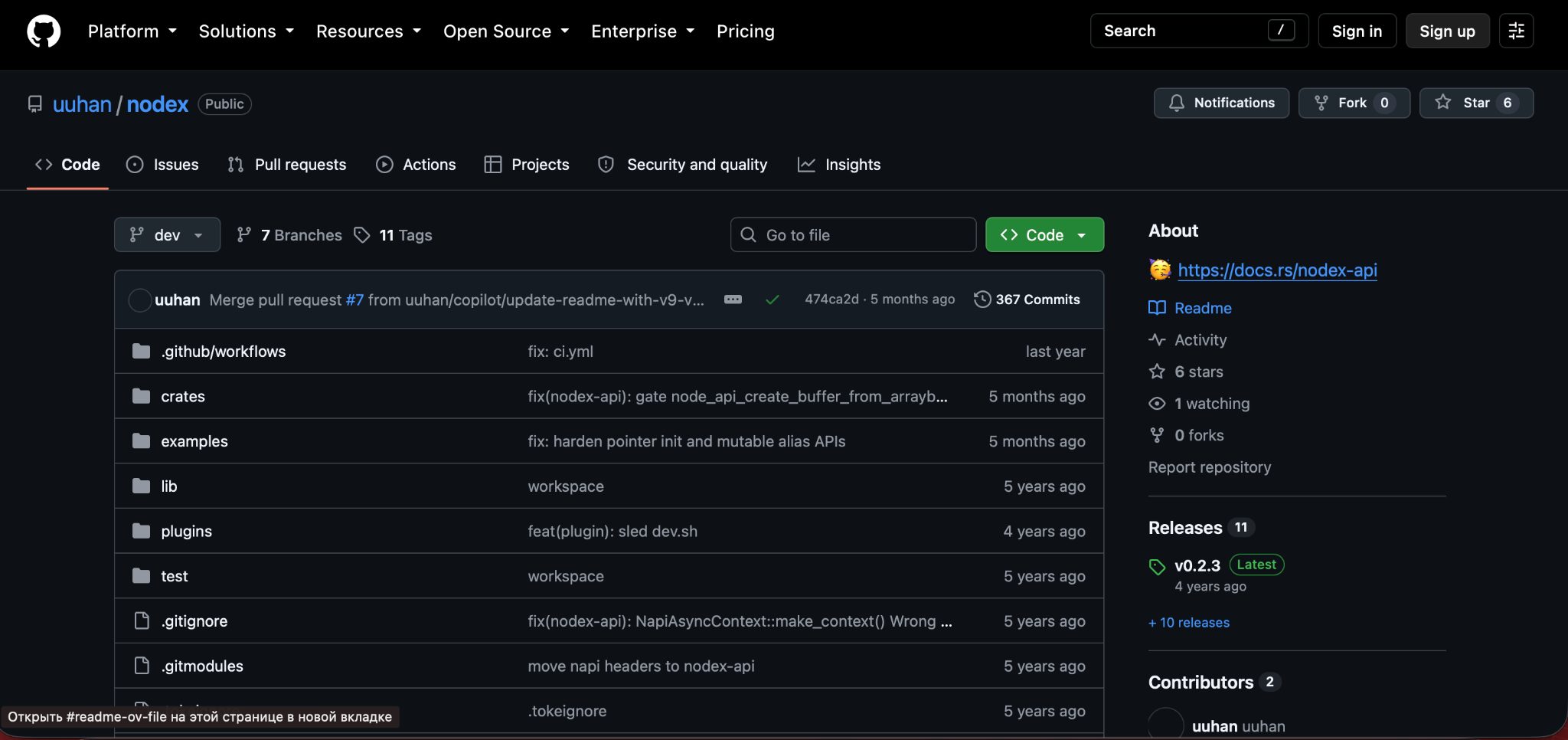Click the 1 watching eye entry

pos(1199,404)
